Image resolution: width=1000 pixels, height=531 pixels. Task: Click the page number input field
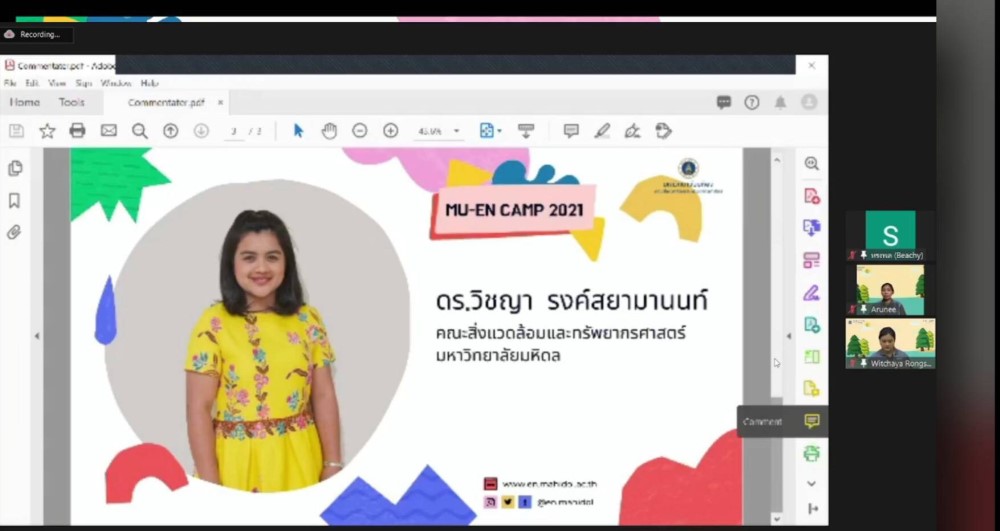pos(234,131)
